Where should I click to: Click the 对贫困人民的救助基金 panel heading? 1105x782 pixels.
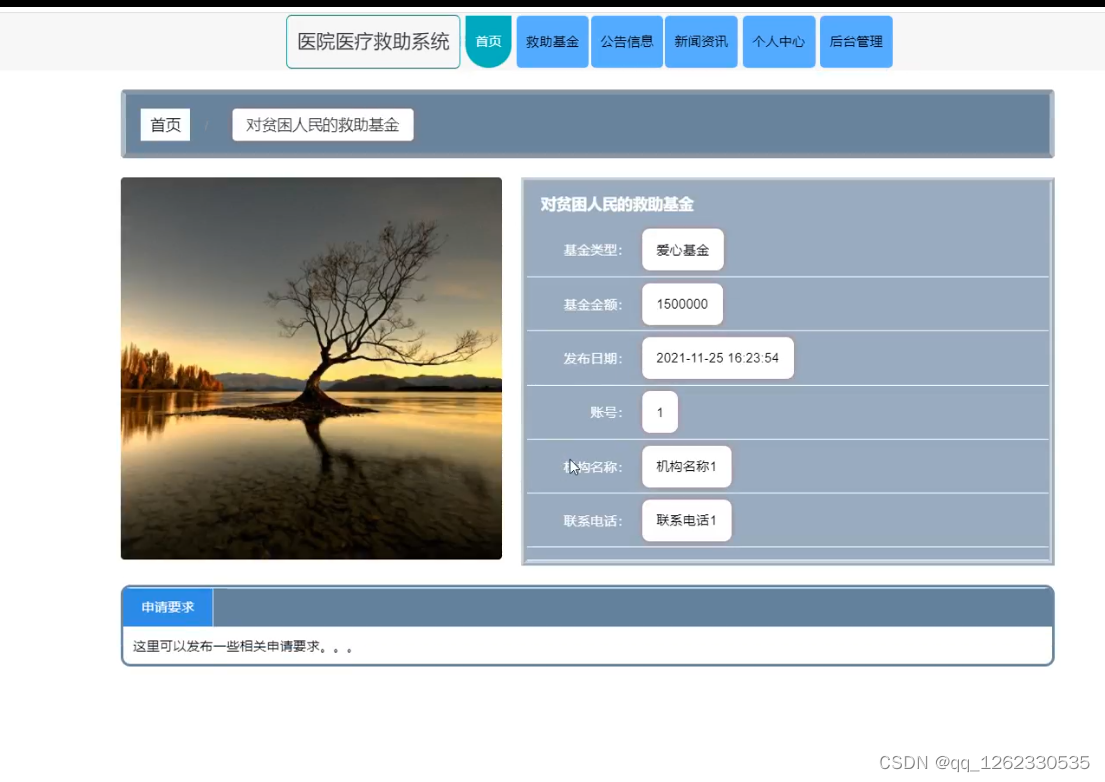[x=617, y=204]
